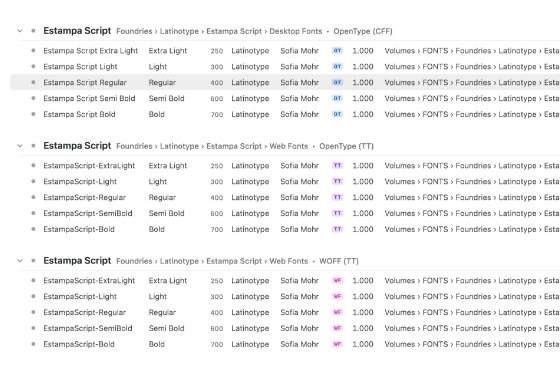Toggle activation dot for Estampa Script Light
This screenshot has width=560, height=373.
[x=33, y=66]
